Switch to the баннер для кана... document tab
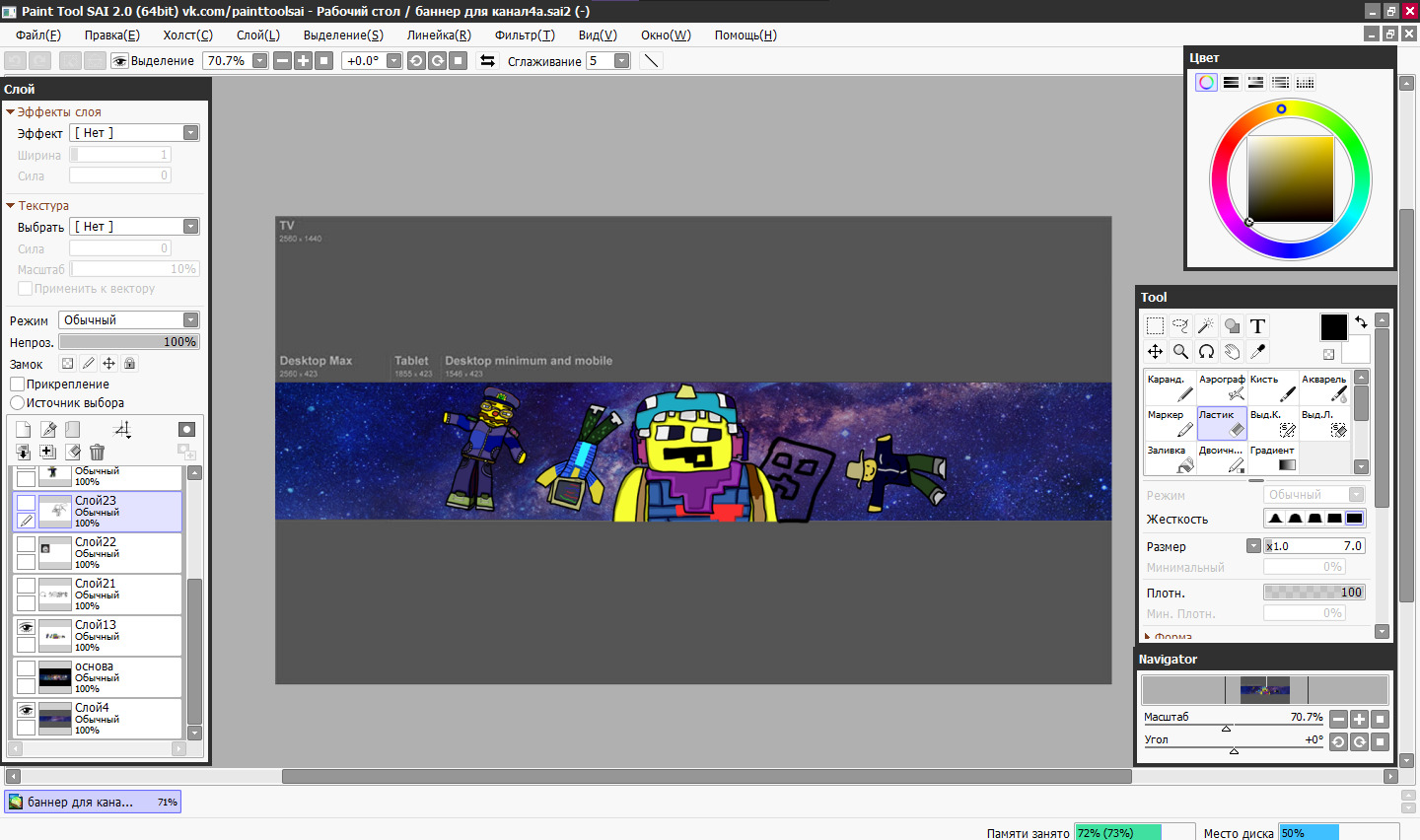This screenshot has height=840, width=1420. coord(93,803)
